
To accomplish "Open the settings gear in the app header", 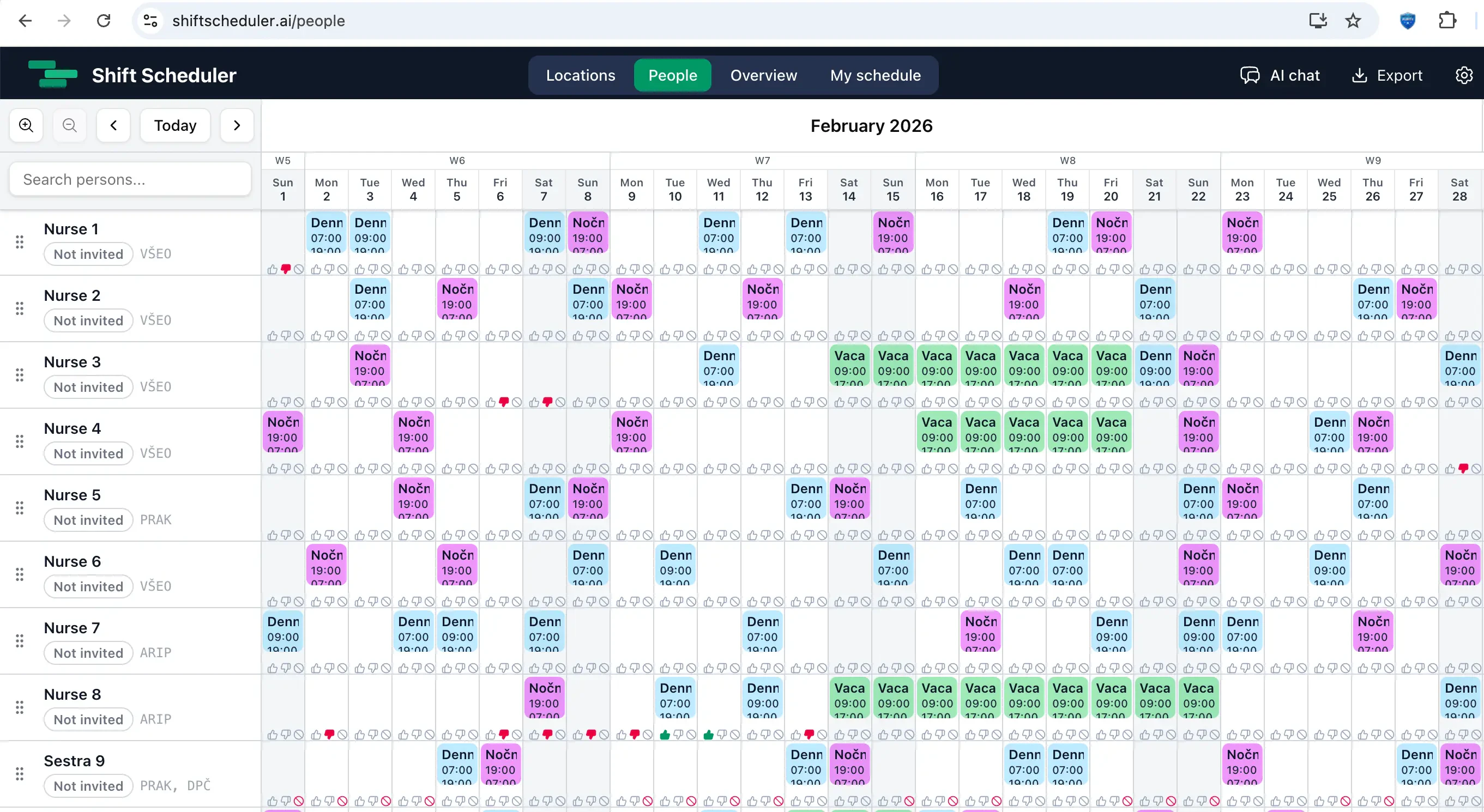I will [x=1464, y=75].
